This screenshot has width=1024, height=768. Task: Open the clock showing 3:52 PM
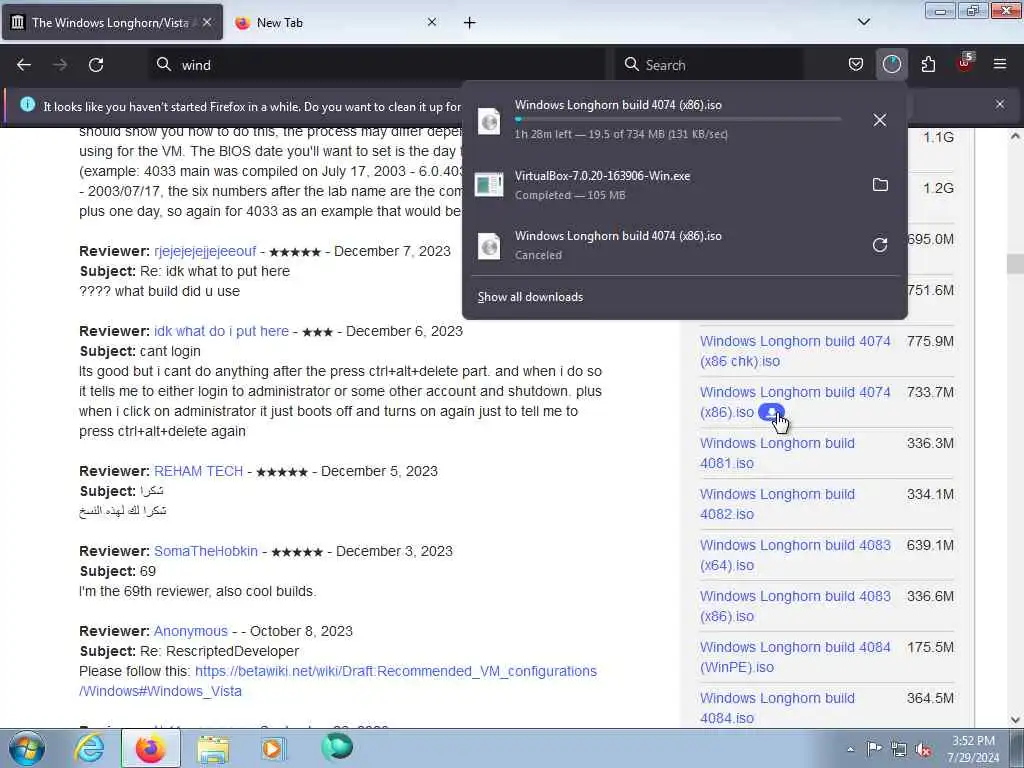pyautogui.click(x=974, y=749)
